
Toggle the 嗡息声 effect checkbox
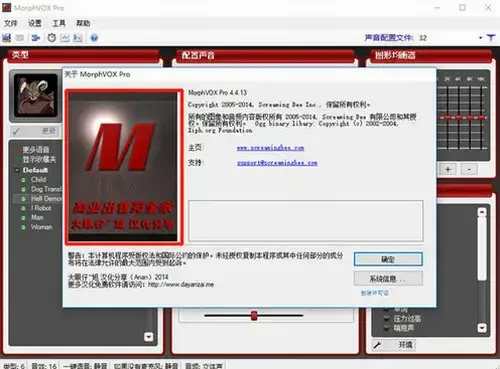(387, 328)
